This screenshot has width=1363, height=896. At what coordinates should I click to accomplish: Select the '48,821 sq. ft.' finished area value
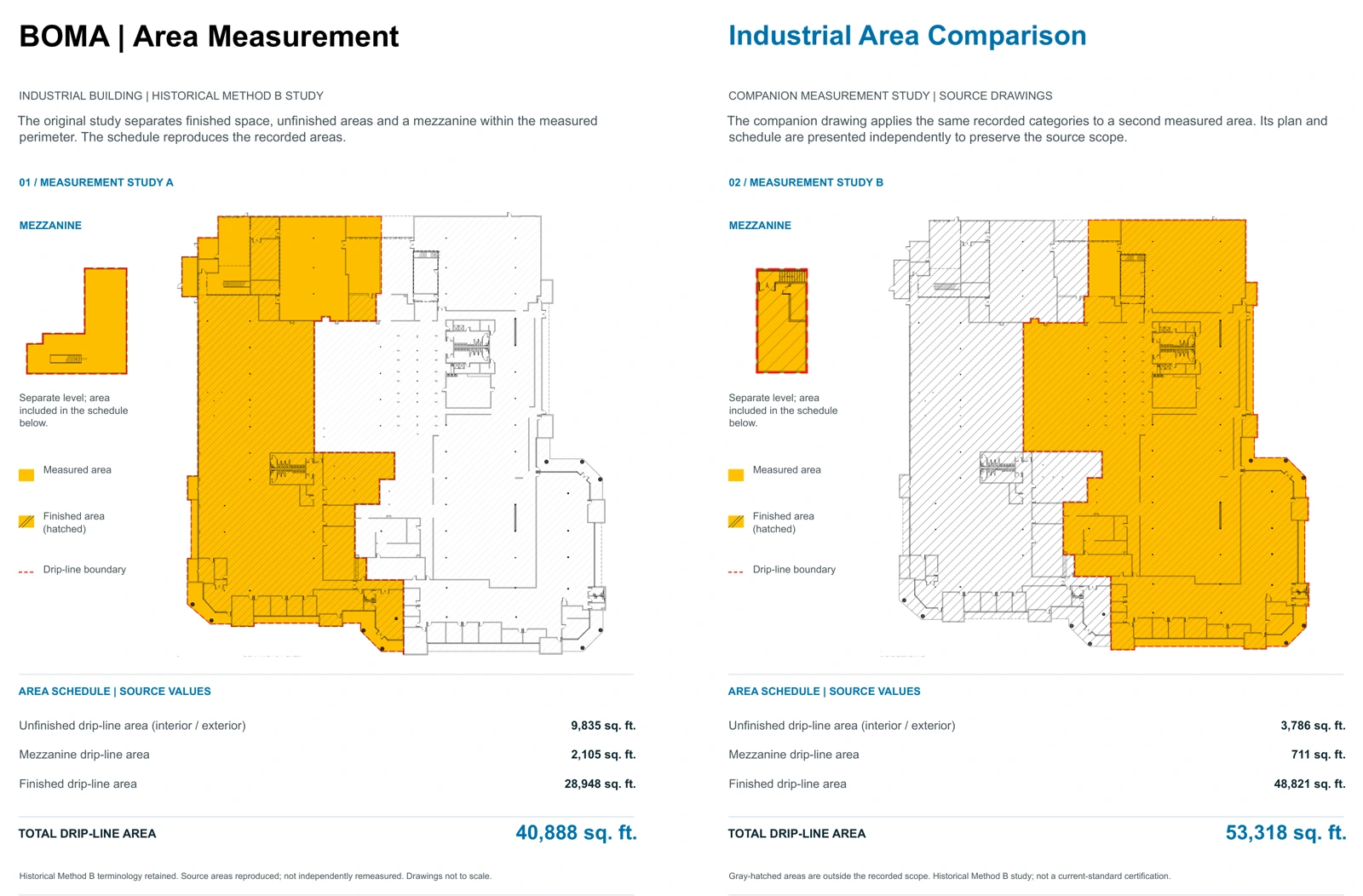point(1309,784)
